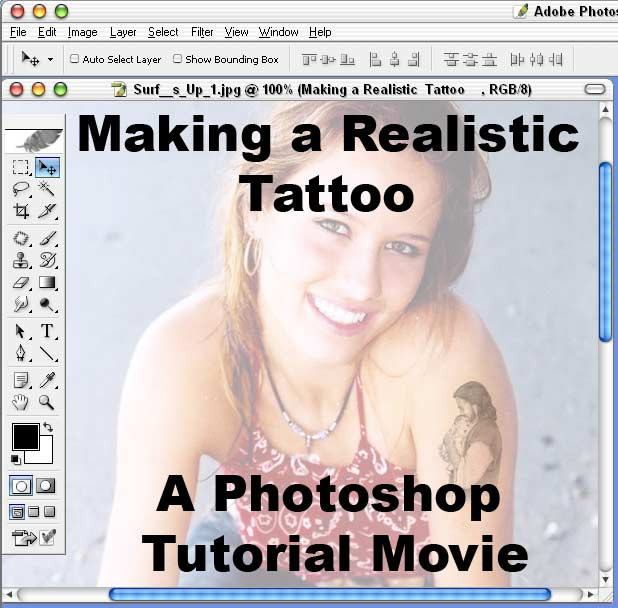Screen dimensions: 618x608
Task: Click the Move tool icon in options bar
Action: pyautogui.click(x=30, y=59)
